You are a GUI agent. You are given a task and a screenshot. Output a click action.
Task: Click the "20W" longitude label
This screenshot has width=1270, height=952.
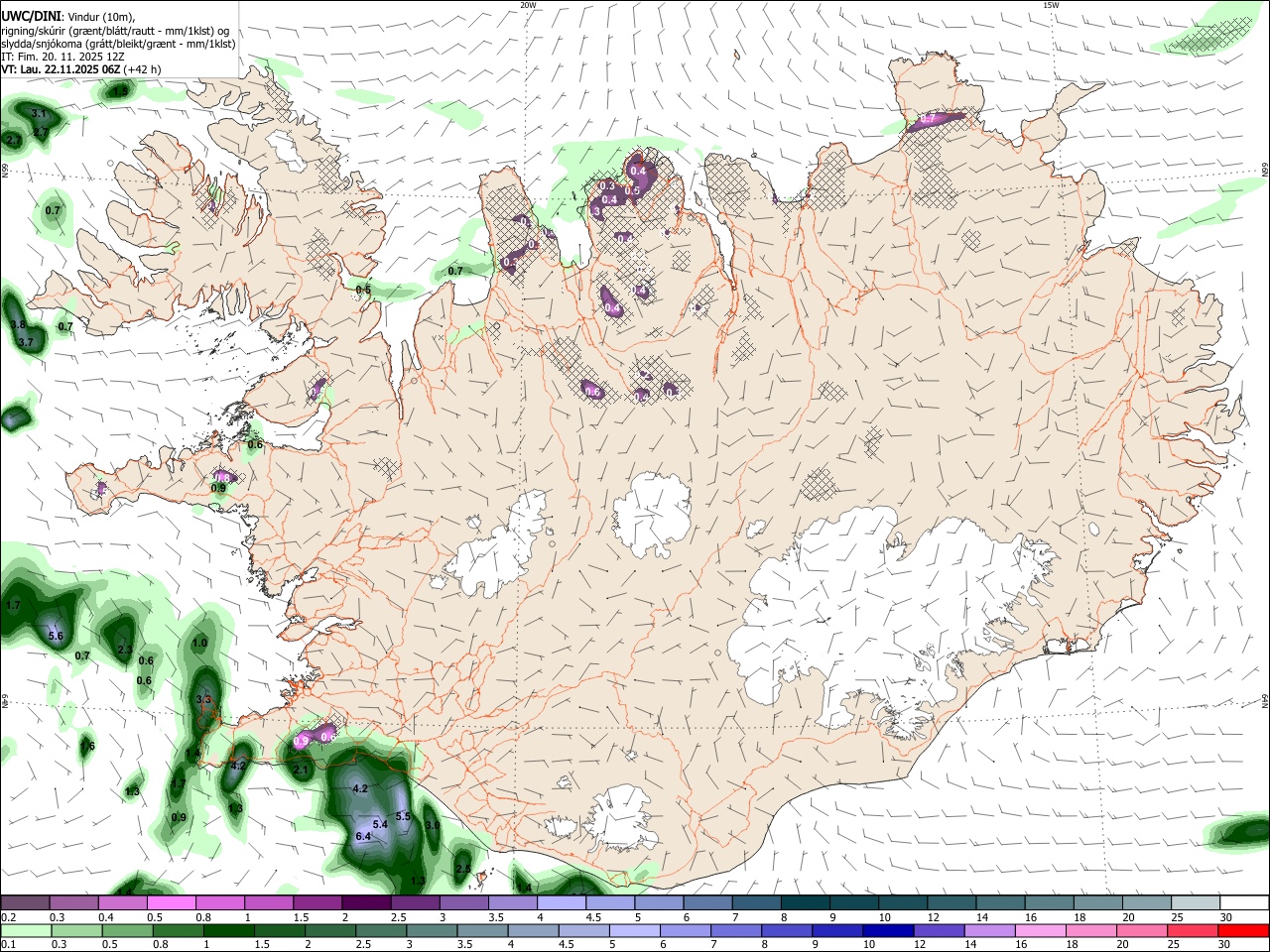tap(528, 5)
